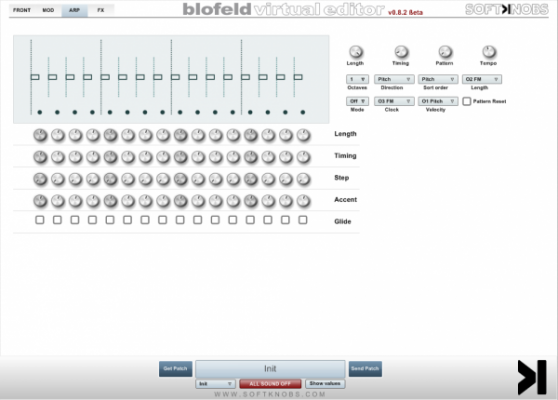Screen dimensions: 558x400
Task: Tick the Glide checkbox for step 9
Action: coord(180,220)
